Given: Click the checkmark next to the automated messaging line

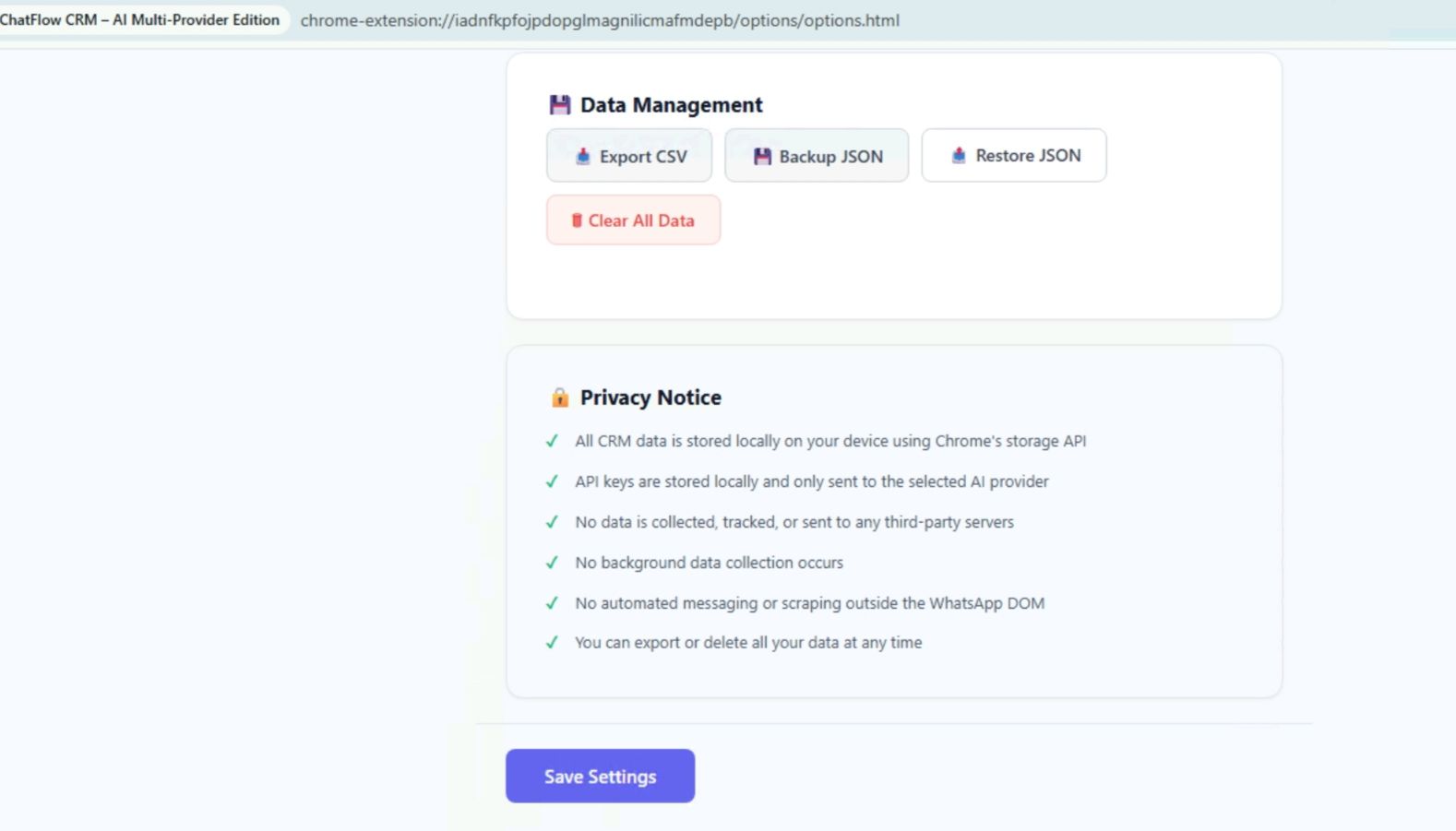Looking at the screenshot, I should click(552, 603).
